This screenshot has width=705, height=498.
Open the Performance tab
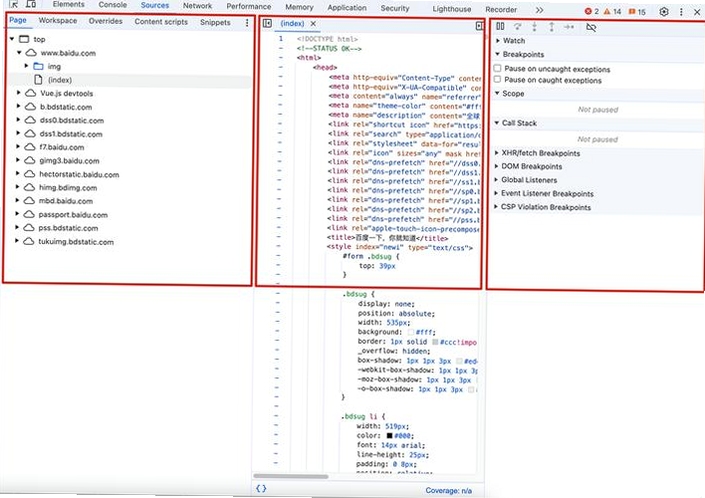(x=249, y=6)
